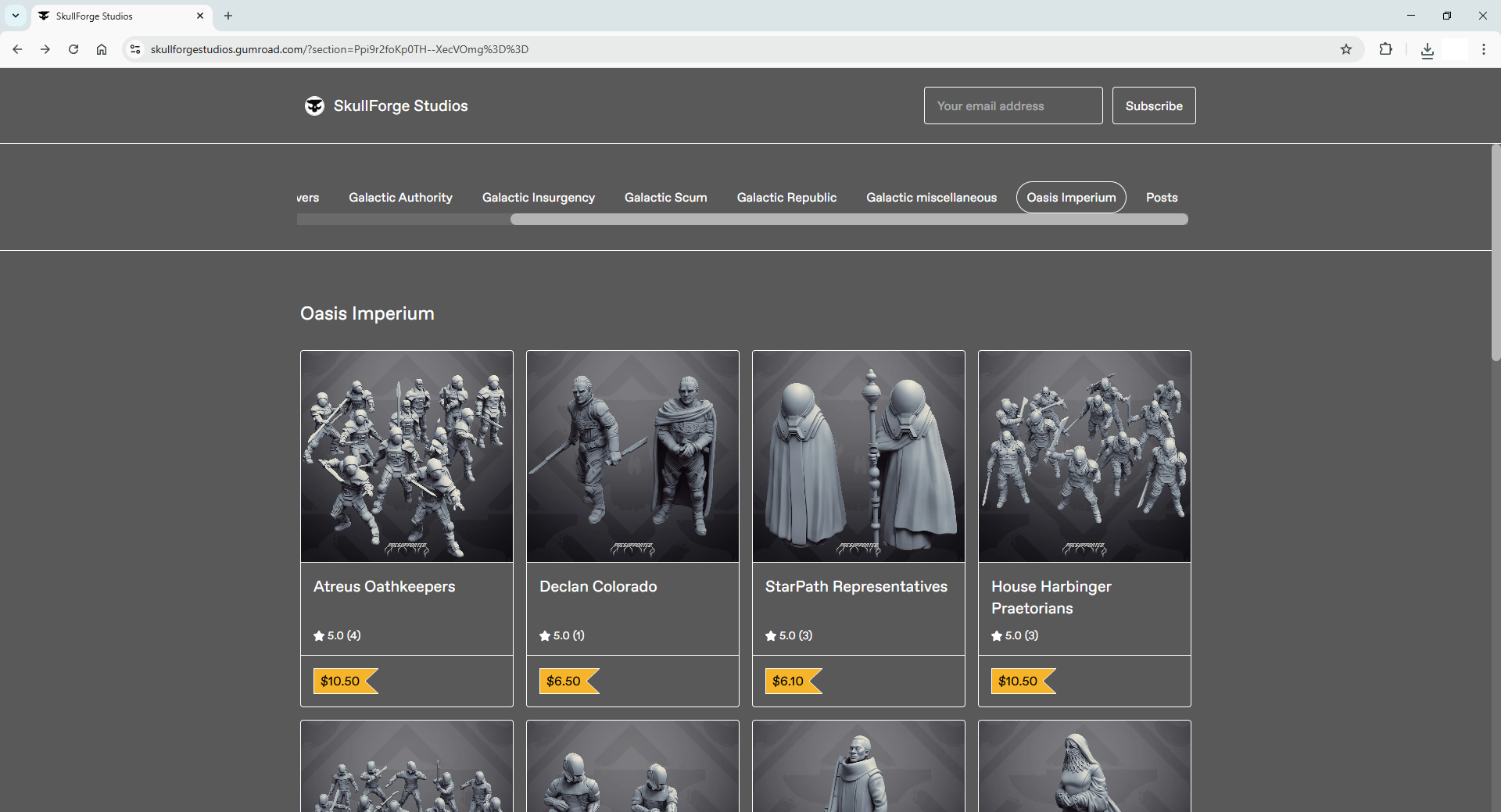The image size is (1501, 812).
Task: Open the Galactic miscellaneous tab
Action: (x=931, y=198)
